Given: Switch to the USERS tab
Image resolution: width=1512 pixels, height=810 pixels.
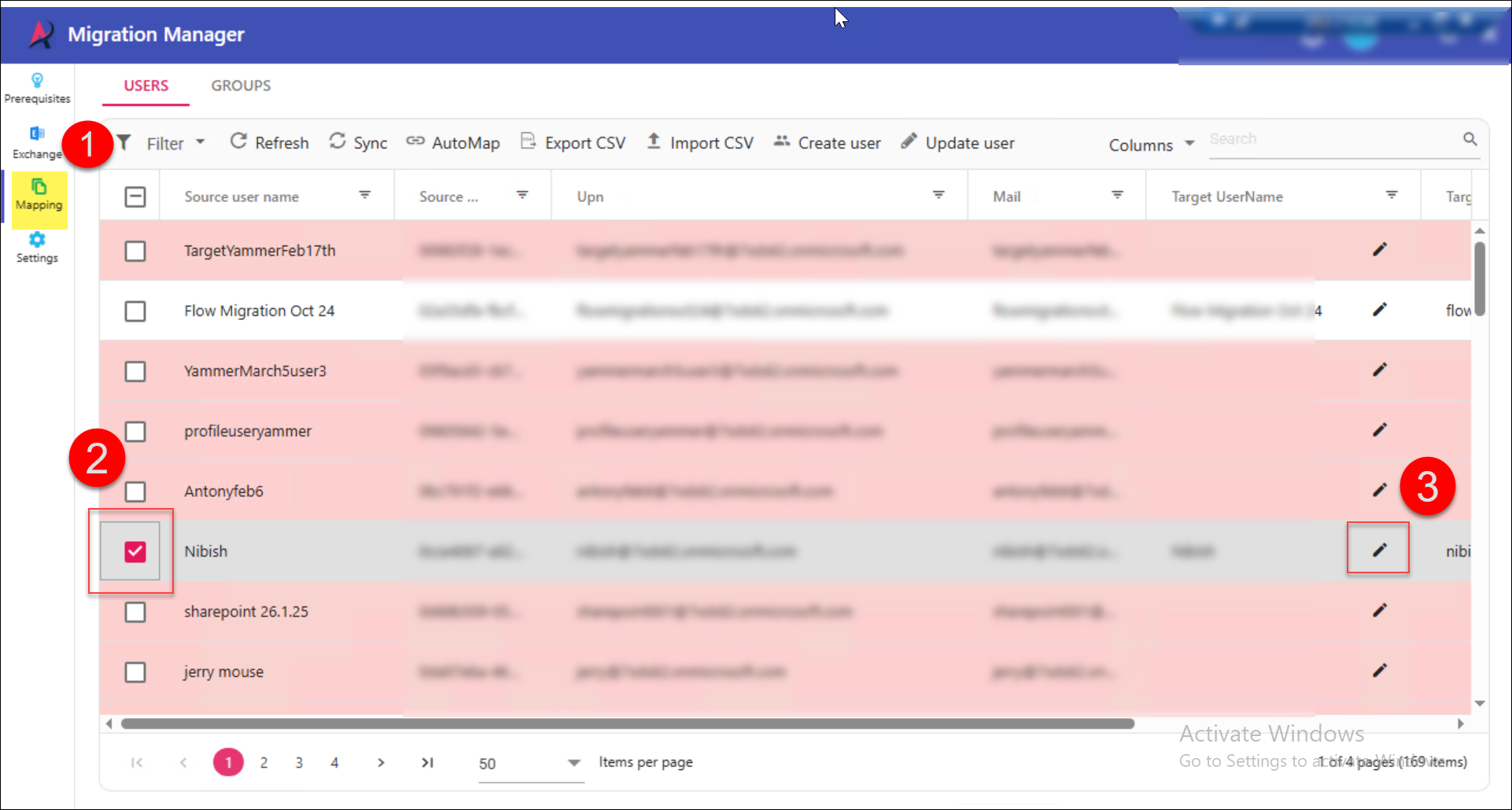Looking at the screenshot, I should point(146,86).
